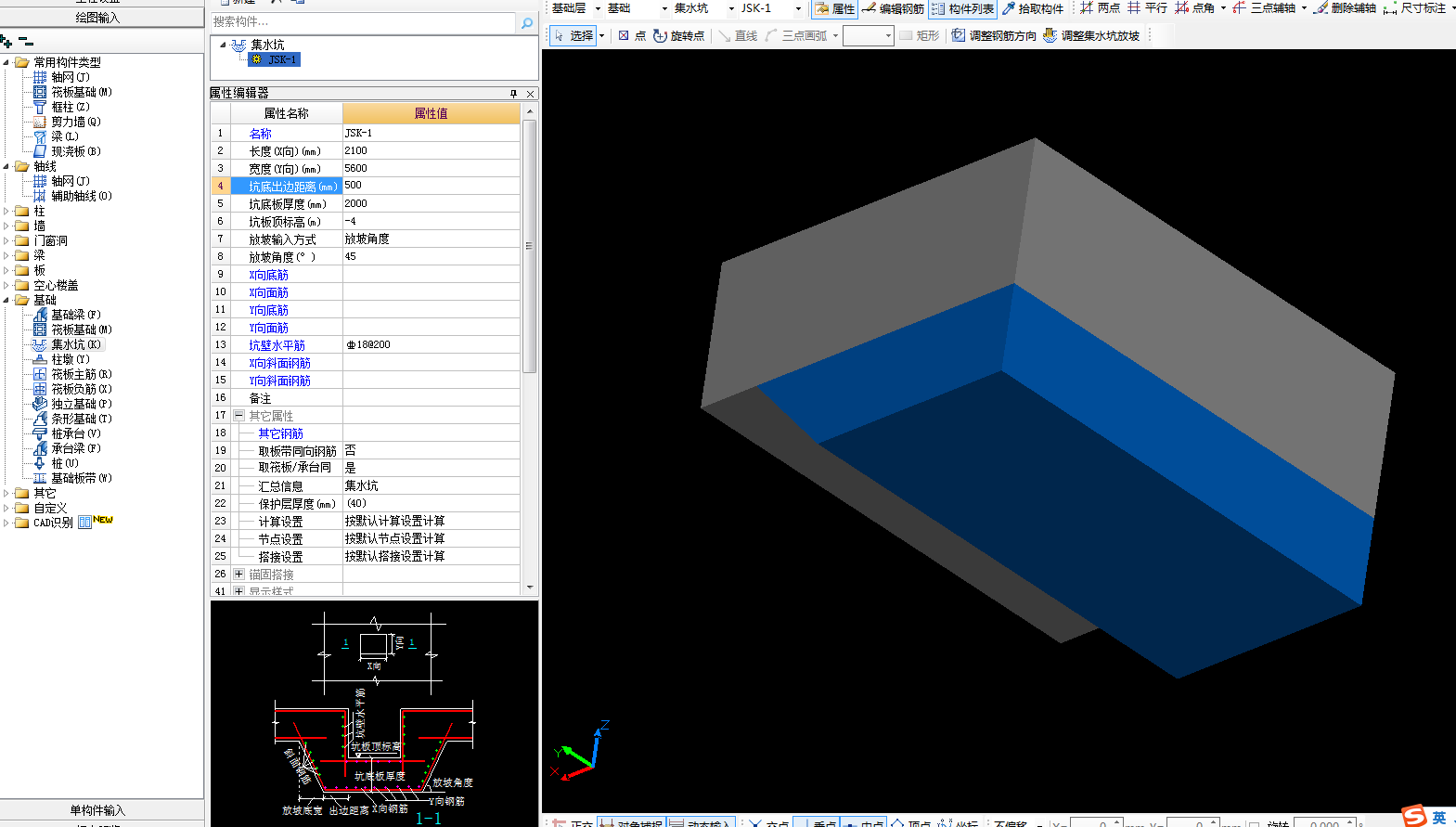Choose the 两点 two-point axis tool
1456x827 pixels.
1101,8
